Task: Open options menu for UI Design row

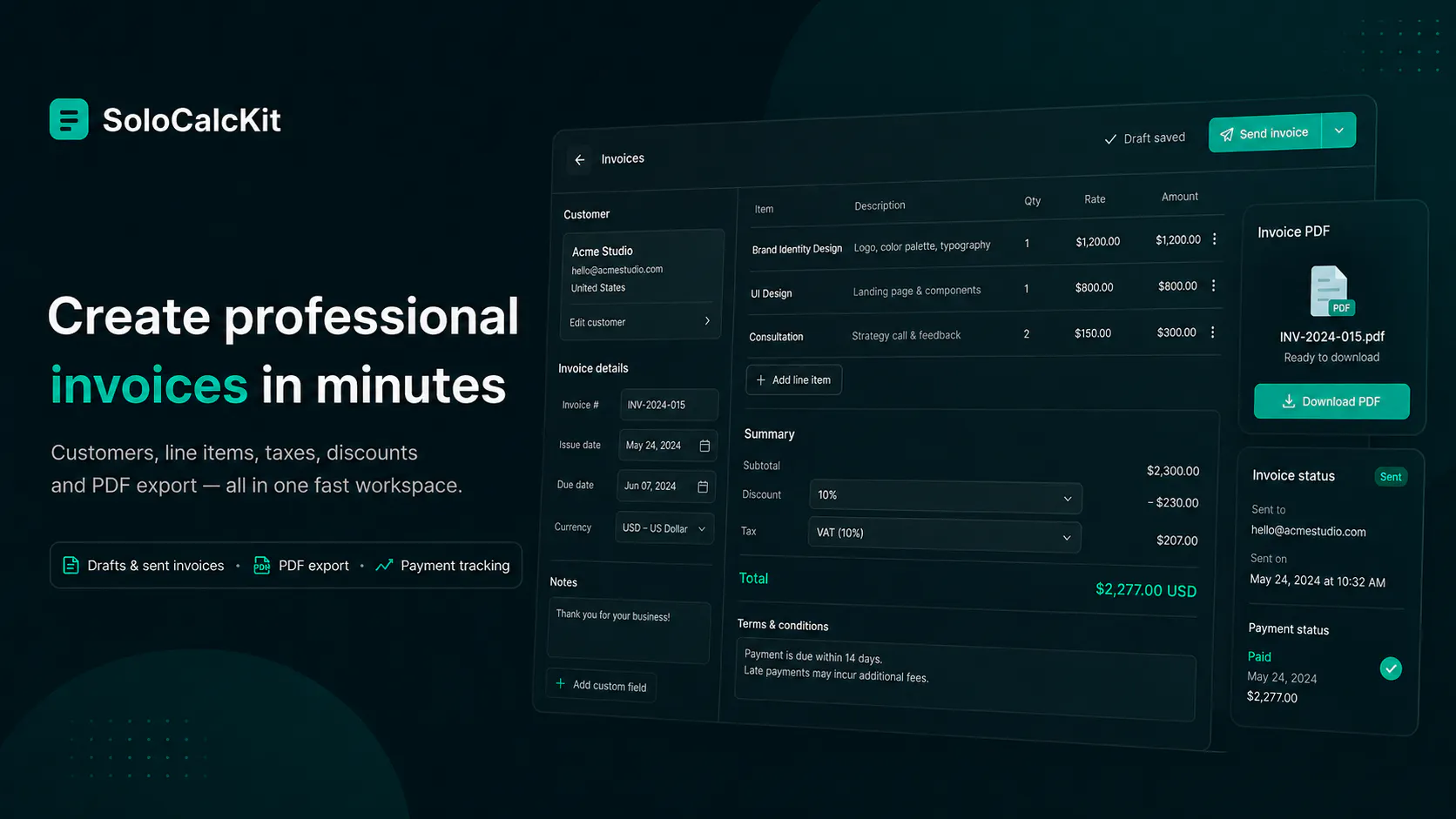Action: click(x=1213, y=285)
